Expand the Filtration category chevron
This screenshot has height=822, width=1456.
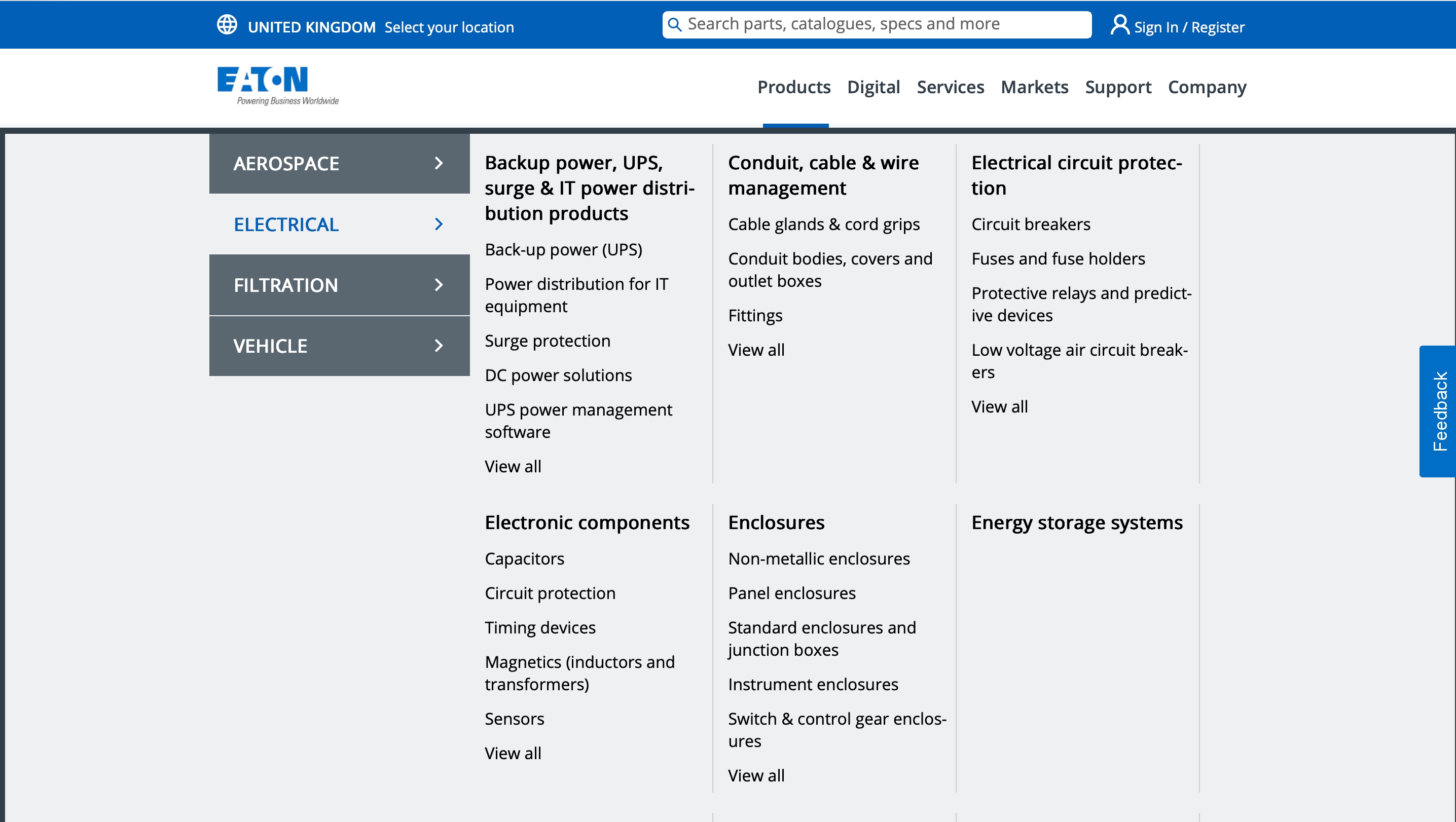[x=439, y=285]
